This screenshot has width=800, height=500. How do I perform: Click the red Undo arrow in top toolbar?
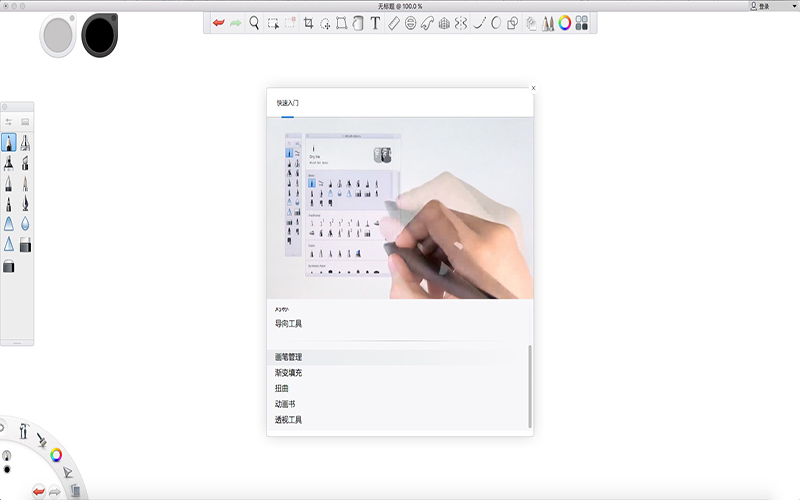tap(218, 23)
